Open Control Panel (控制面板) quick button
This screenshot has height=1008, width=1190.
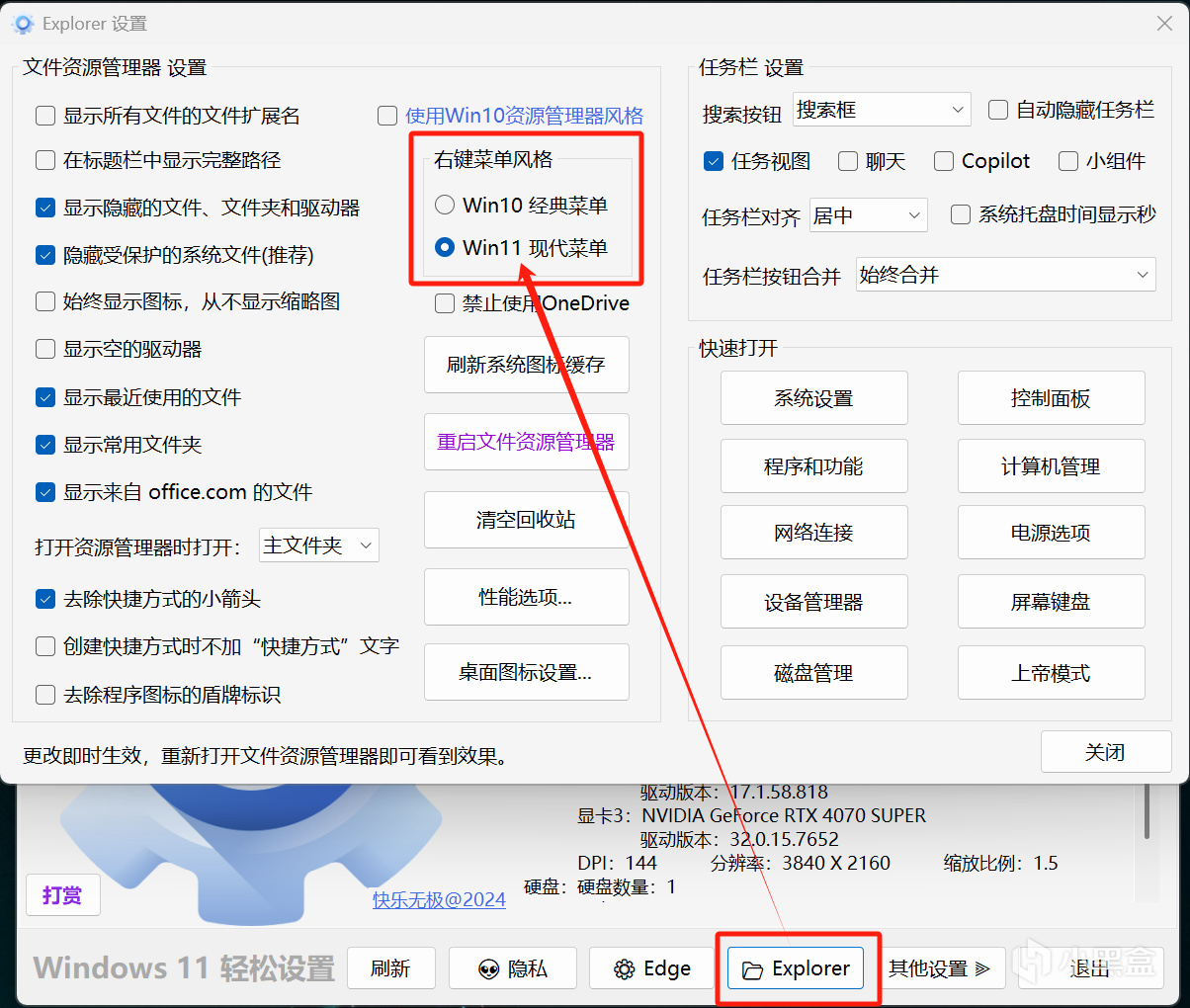tap(1052, 398)
